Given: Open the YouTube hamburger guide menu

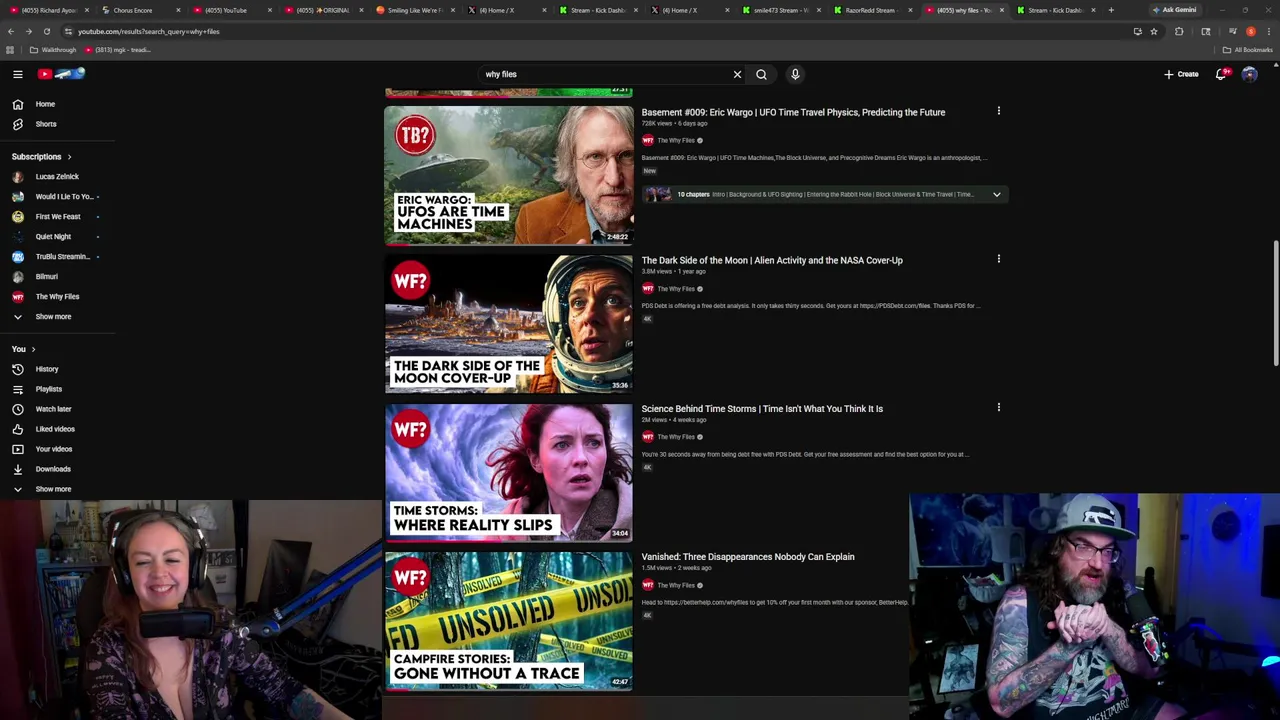Looking at the screenshot, I should (x=18, y=74).
